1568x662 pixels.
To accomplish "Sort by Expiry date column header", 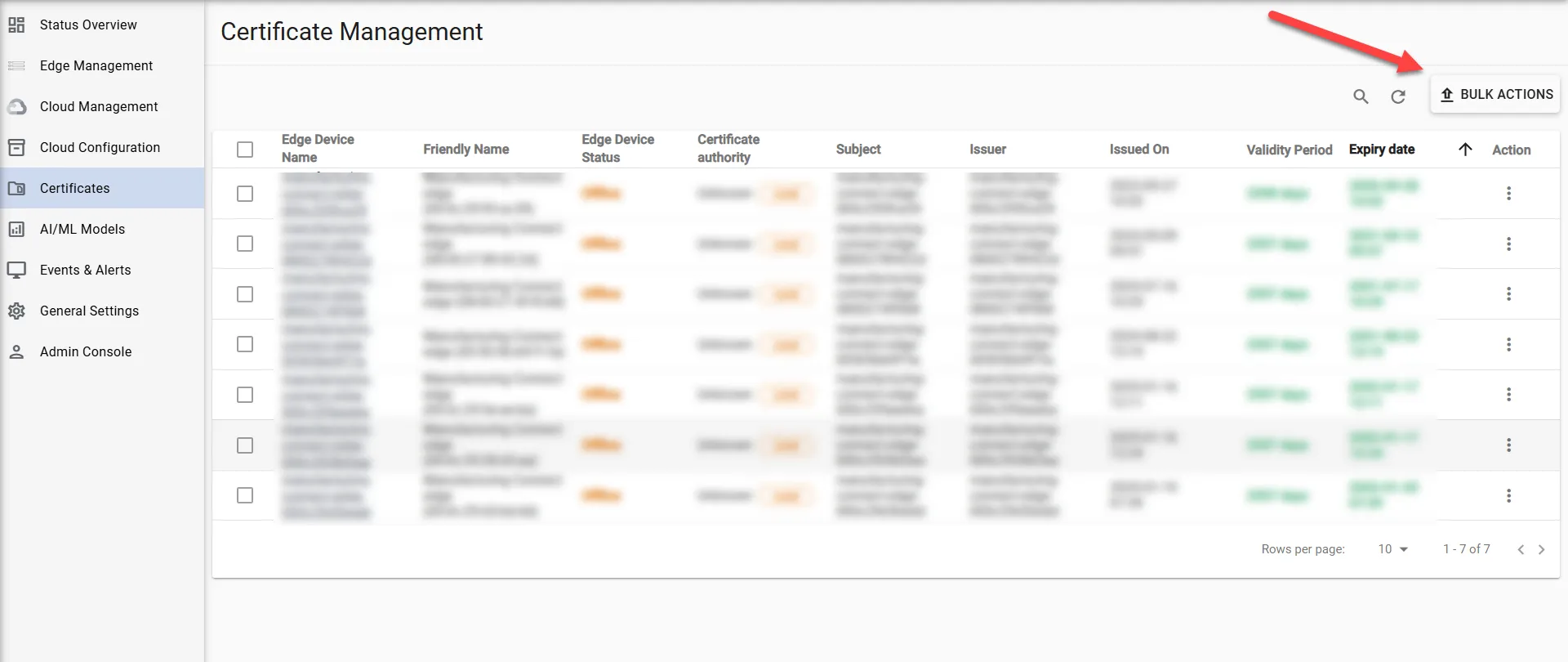I will tap(1382, 150).
